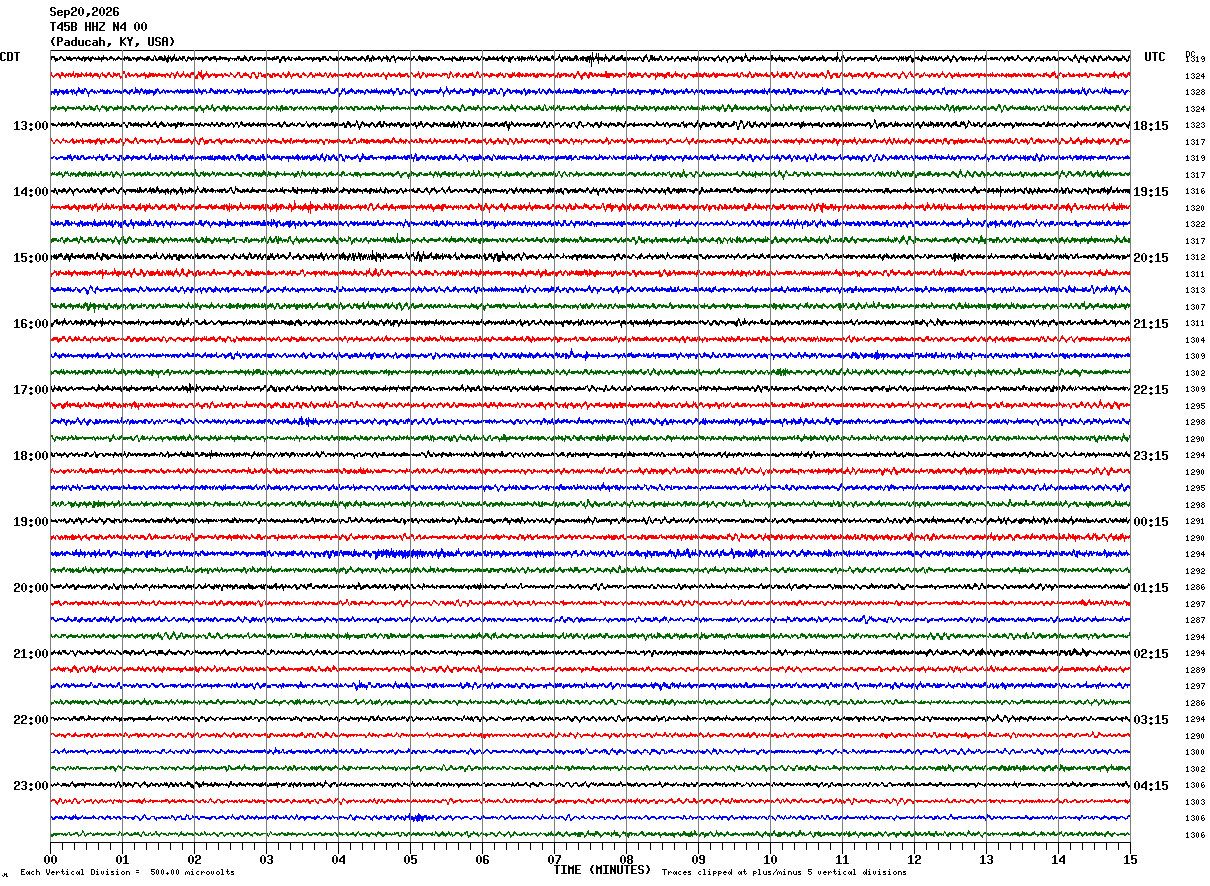Screen dimensions: 1210x886
Task: Click the 04:15 UTC time label
Action: pyautogui.click(x=1151, y=786)
